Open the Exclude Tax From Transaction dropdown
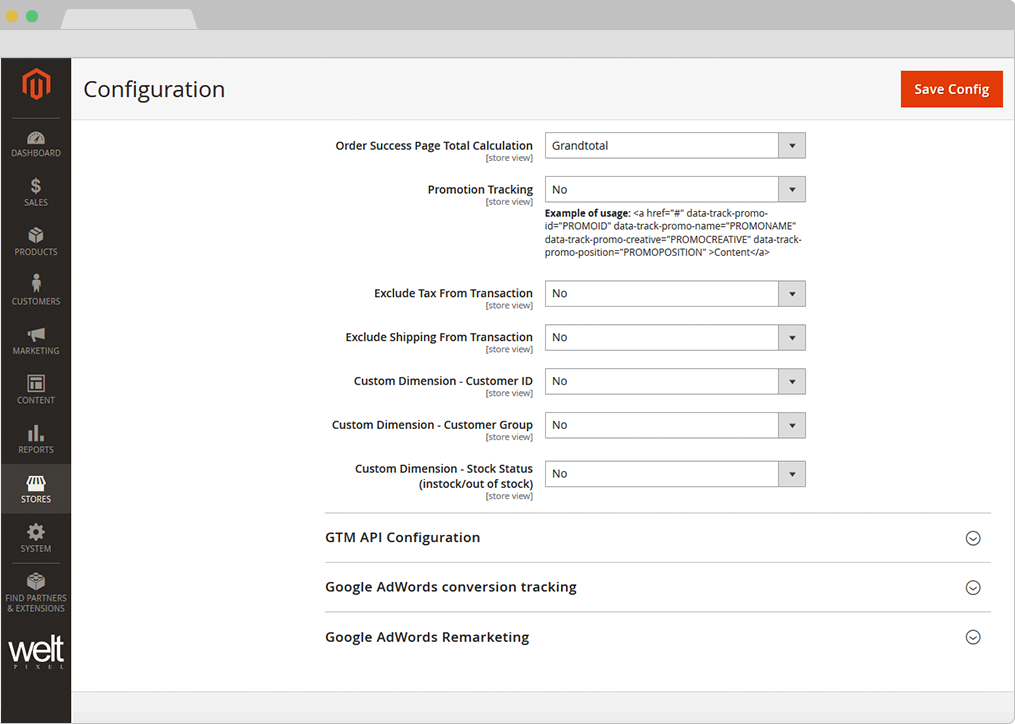1015x724 pixels. click(675, 293)
